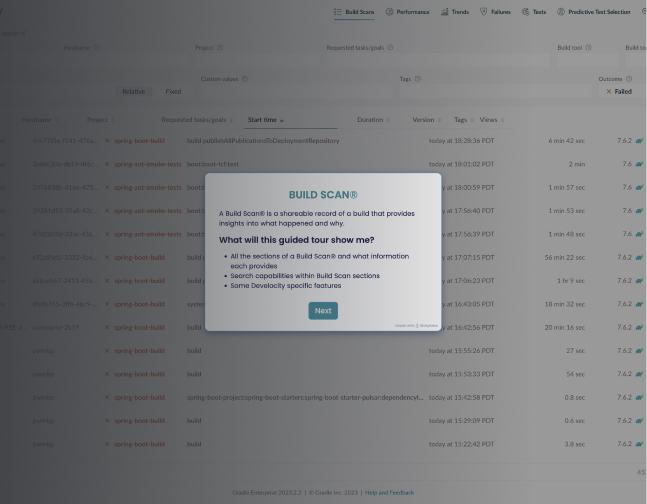The height and width of the screenshot is (504, 647).
Task: Go to the Failures tab
Action: 495,12
